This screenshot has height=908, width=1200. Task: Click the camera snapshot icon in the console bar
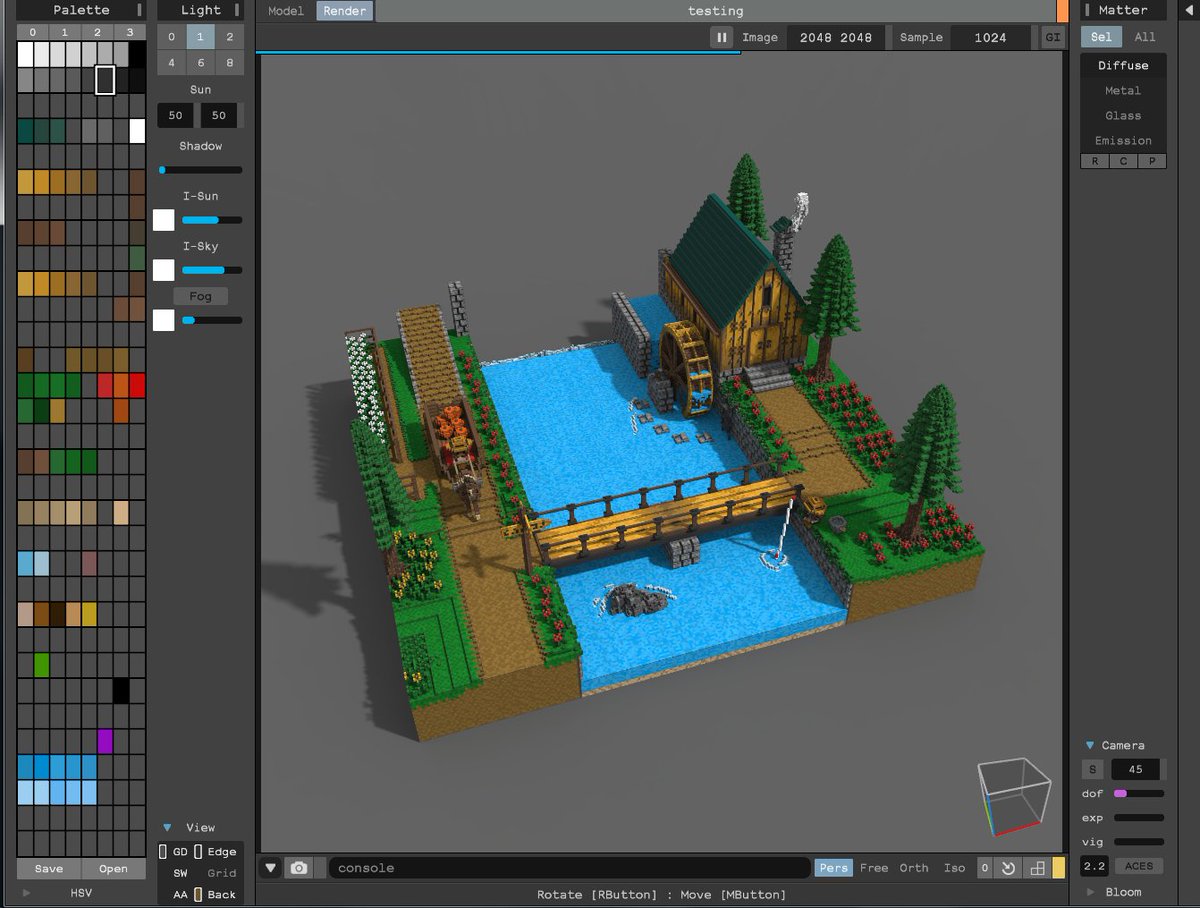tap(299, 868)
